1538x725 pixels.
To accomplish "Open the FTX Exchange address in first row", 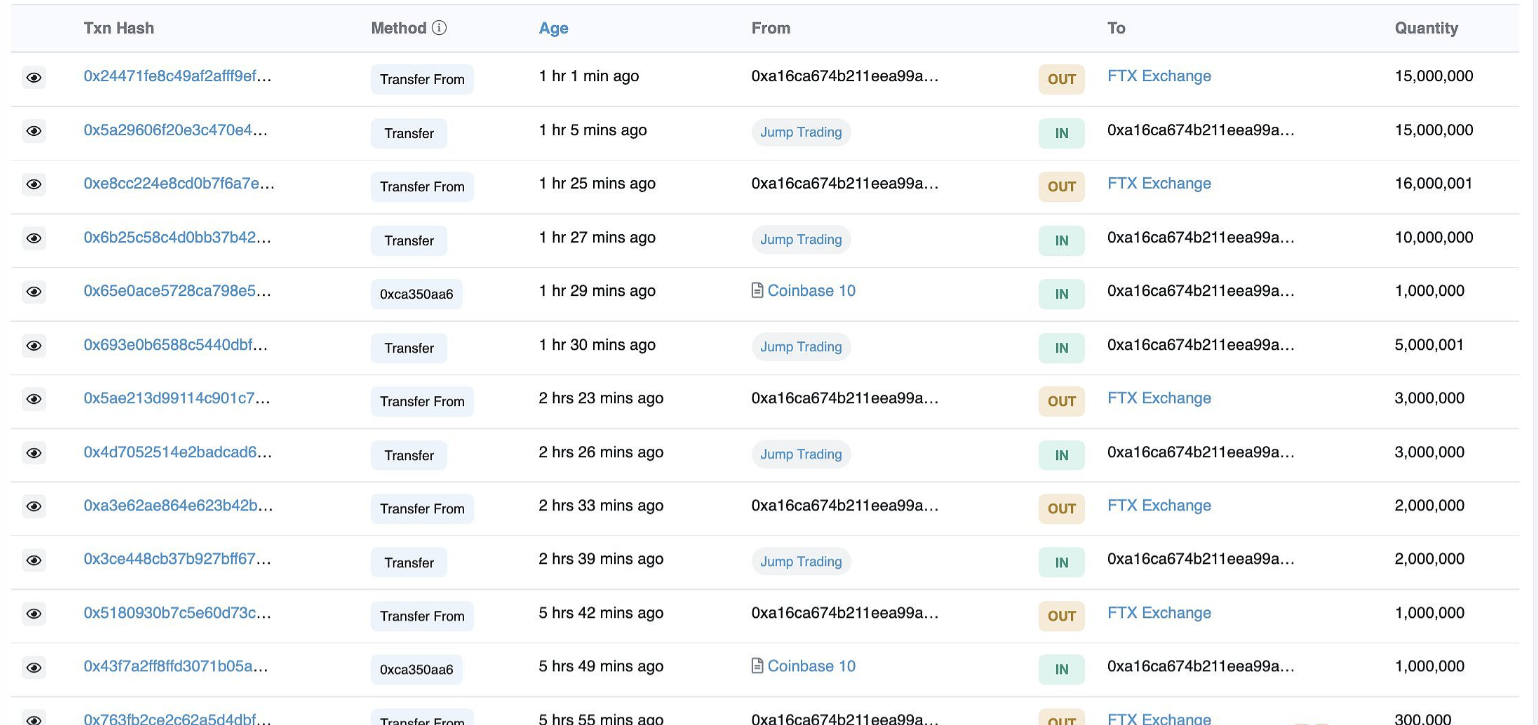I will coord(1159,76).
